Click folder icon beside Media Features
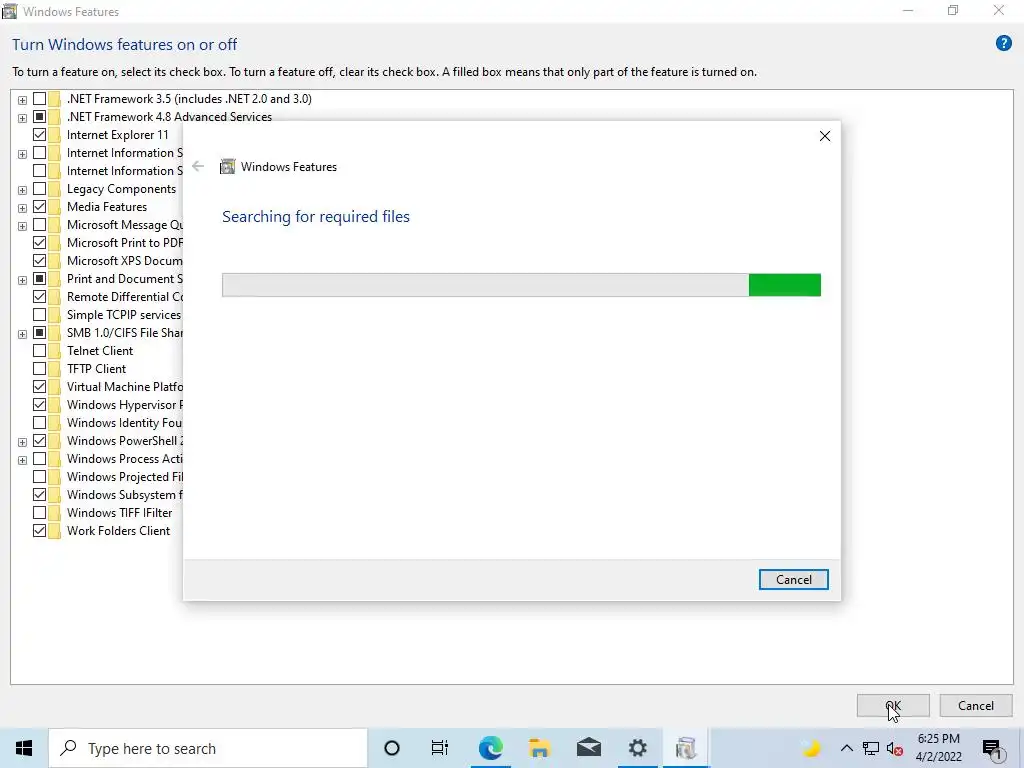 point(55,207)
